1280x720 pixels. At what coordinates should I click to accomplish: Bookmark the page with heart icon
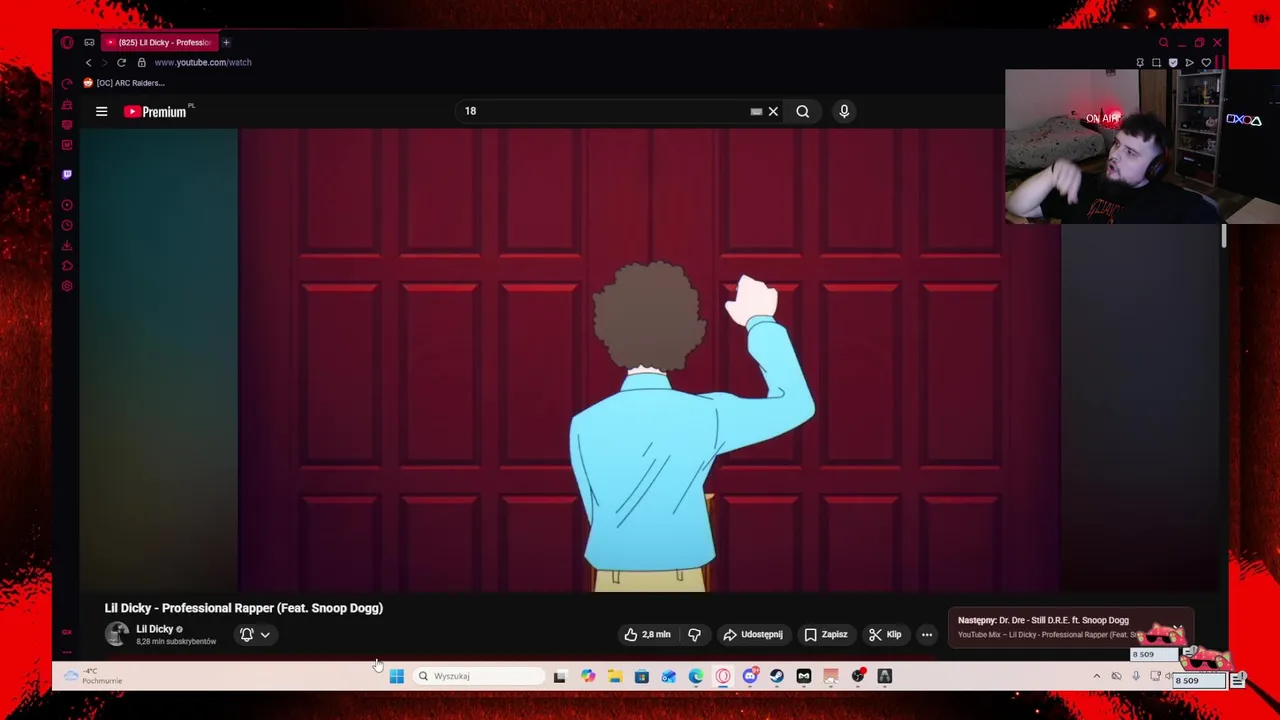(1206, 63)
